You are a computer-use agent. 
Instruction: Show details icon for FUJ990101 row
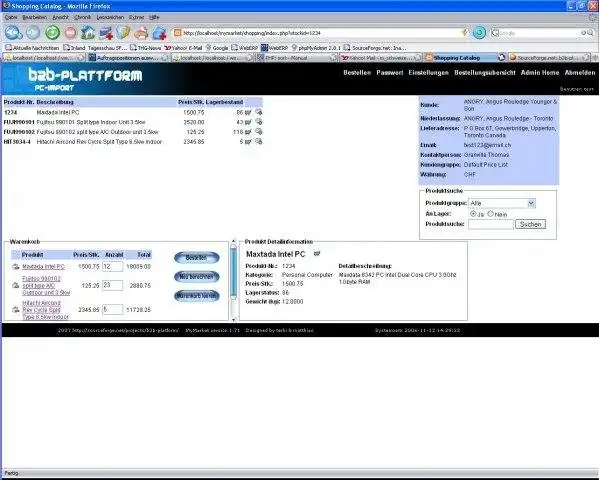(x=259, y=122)
